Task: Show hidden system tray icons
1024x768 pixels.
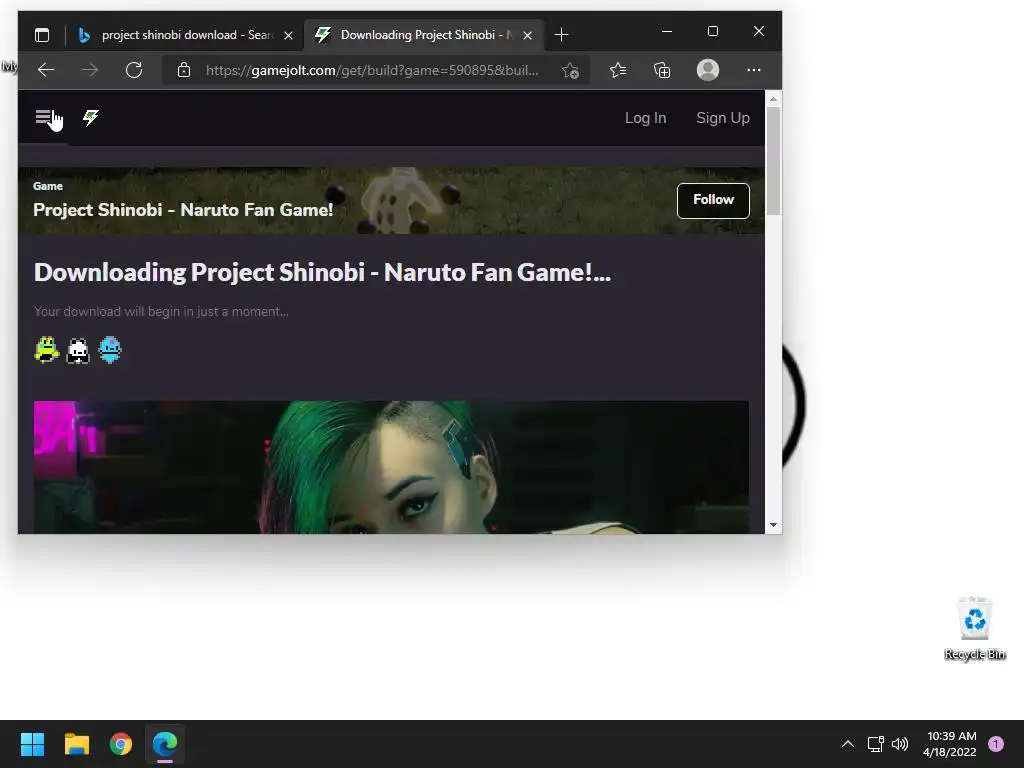Action: (848, 744)
